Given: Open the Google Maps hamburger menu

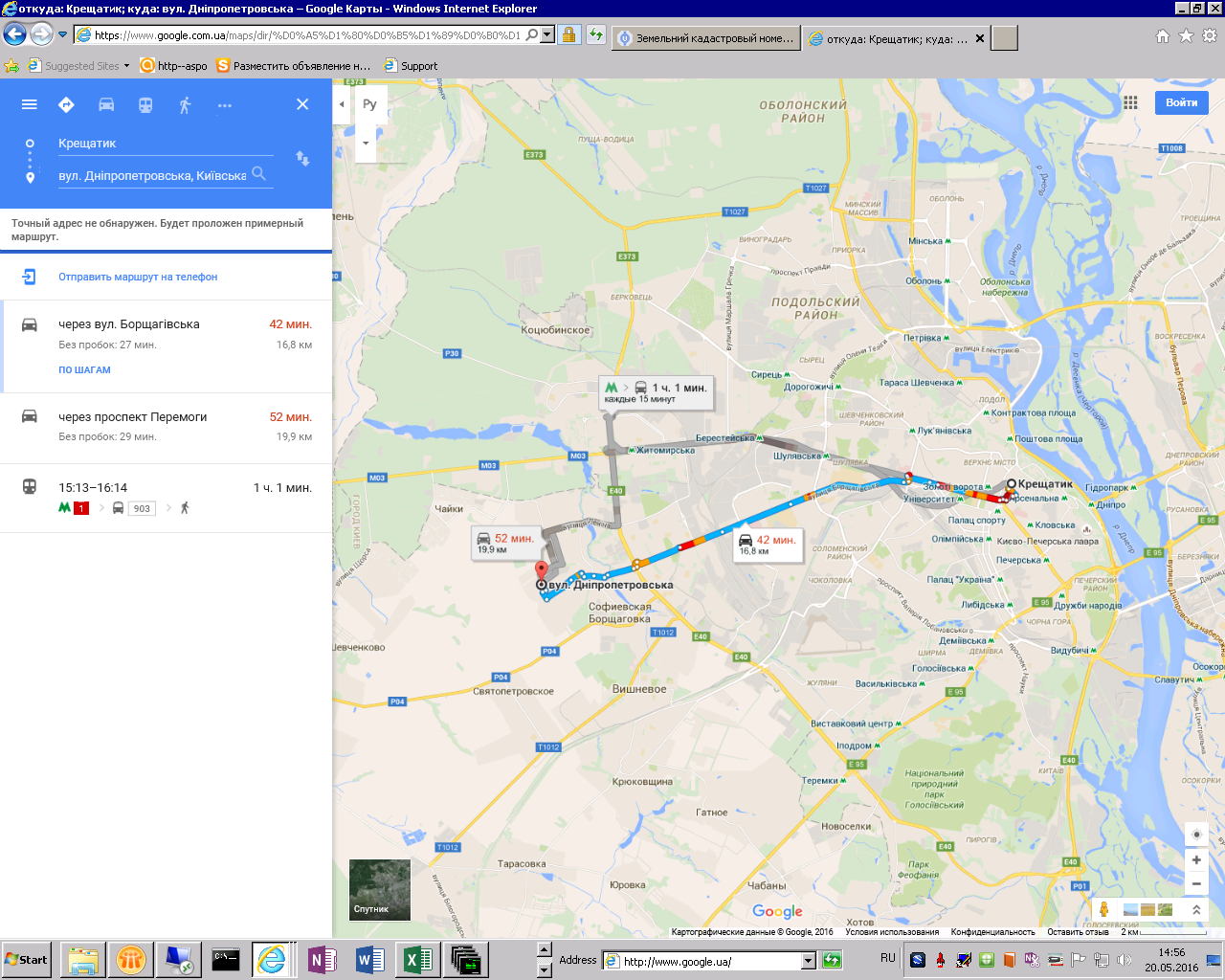Looking at the screenshot, I should 30,104.
